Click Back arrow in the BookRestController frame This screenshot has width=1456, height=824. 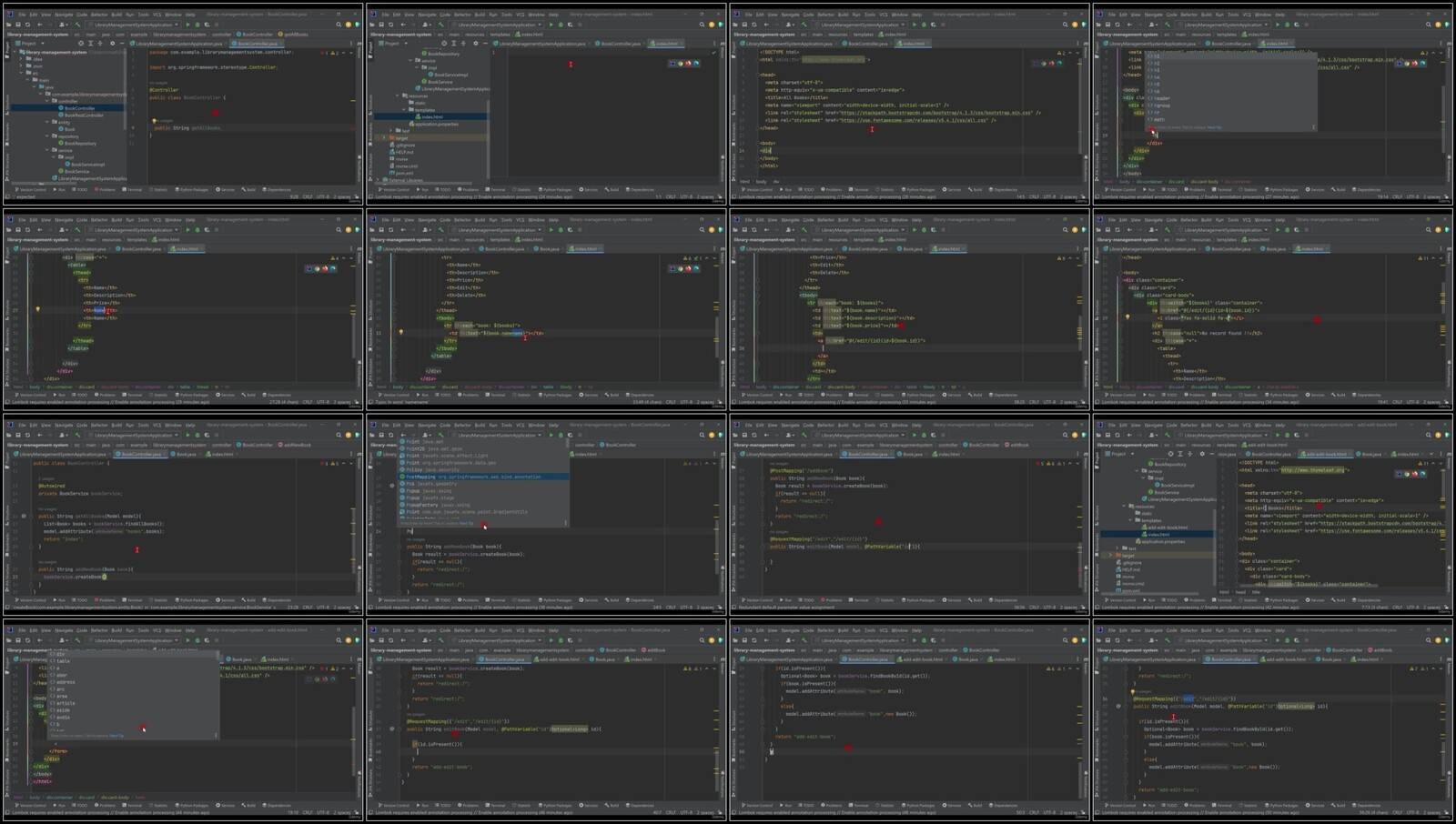point(39,25)
